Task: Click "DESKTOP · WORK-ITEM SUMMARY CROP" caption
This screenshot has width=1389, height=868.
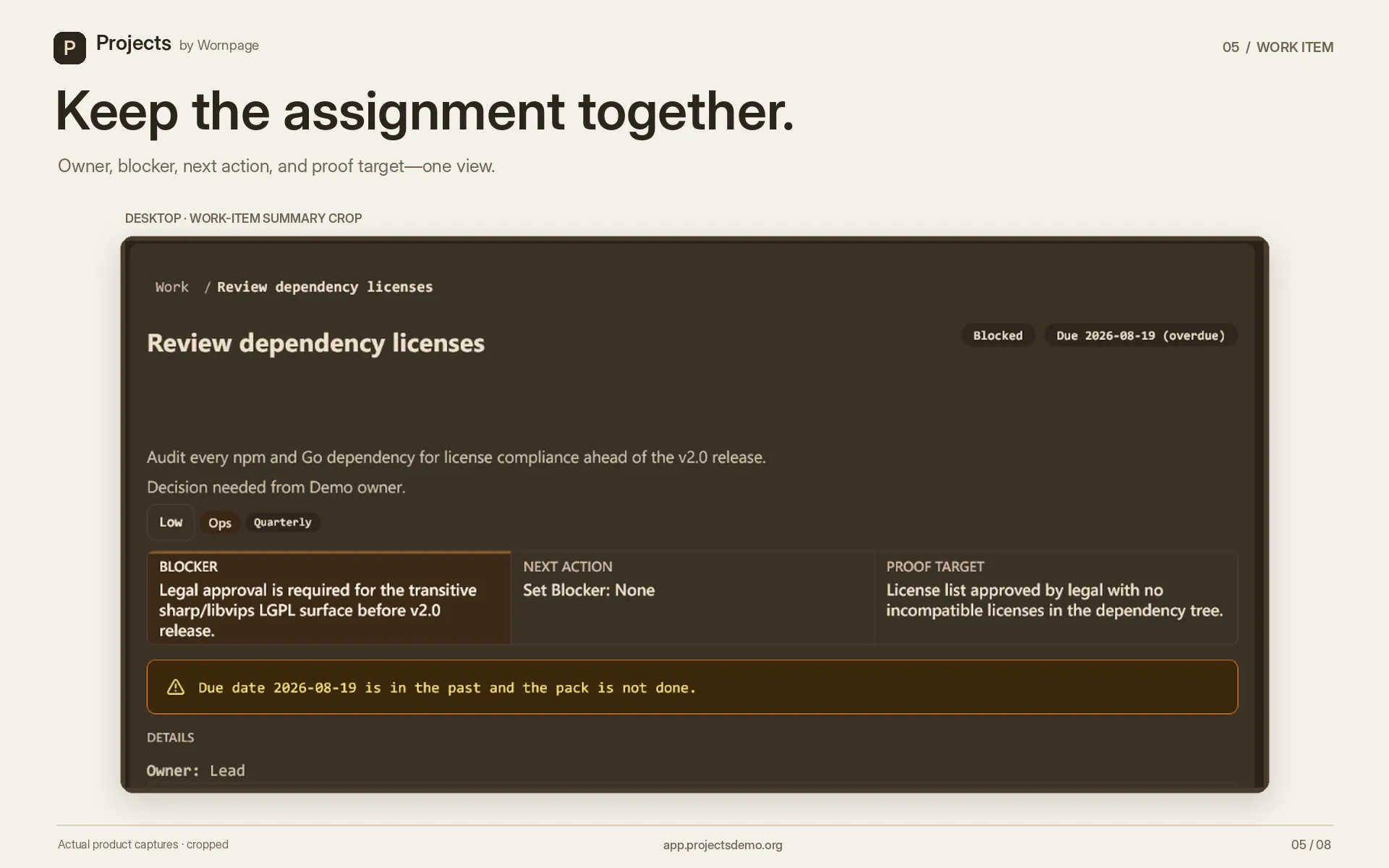Action: click(243, 218)
